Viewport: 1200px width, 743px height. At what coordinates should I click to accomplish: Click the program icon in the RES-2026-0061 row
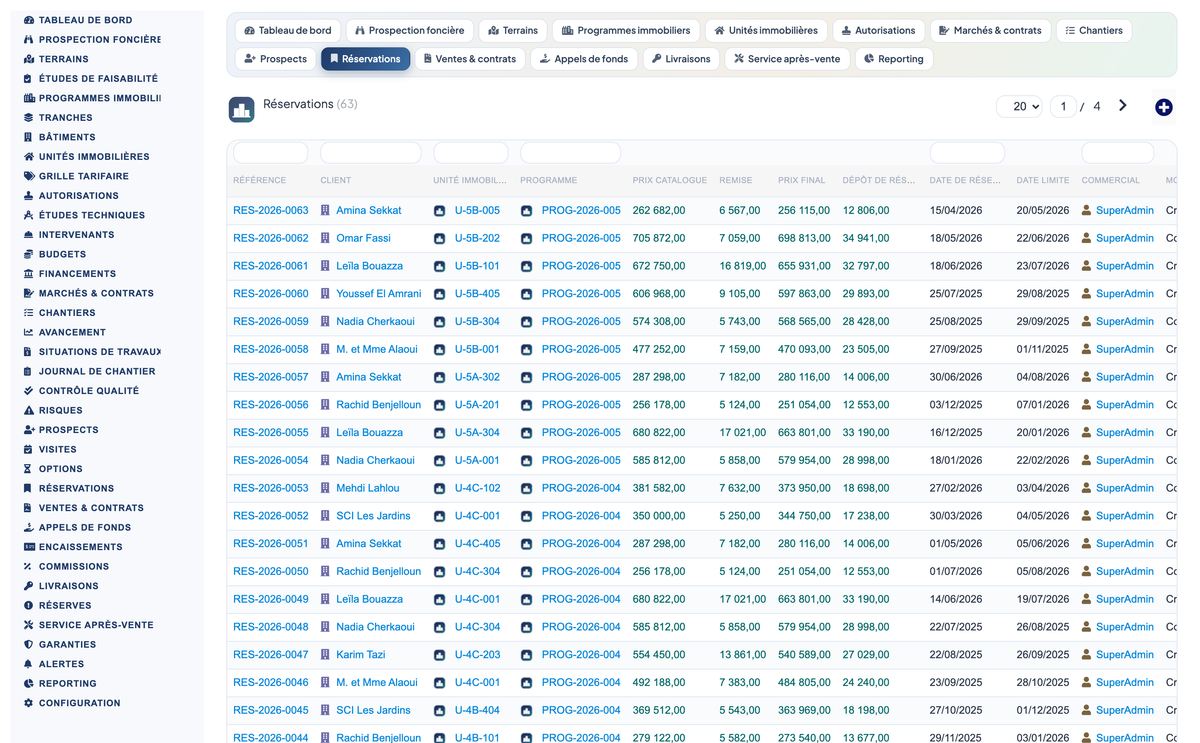click(x=527, y=266)
